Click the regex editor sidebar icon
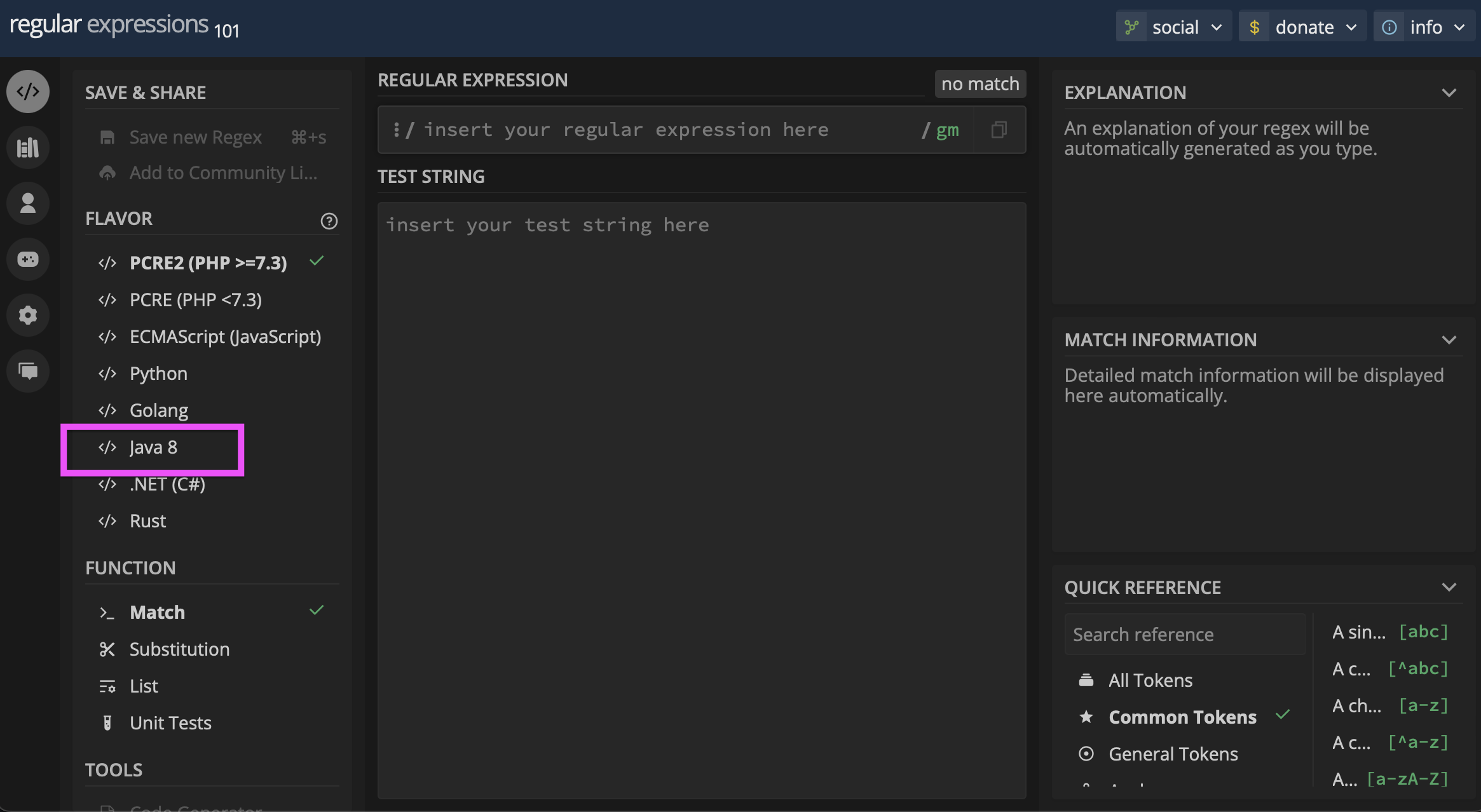Screen dimensions: 1481x812 [x=28, y=91]
